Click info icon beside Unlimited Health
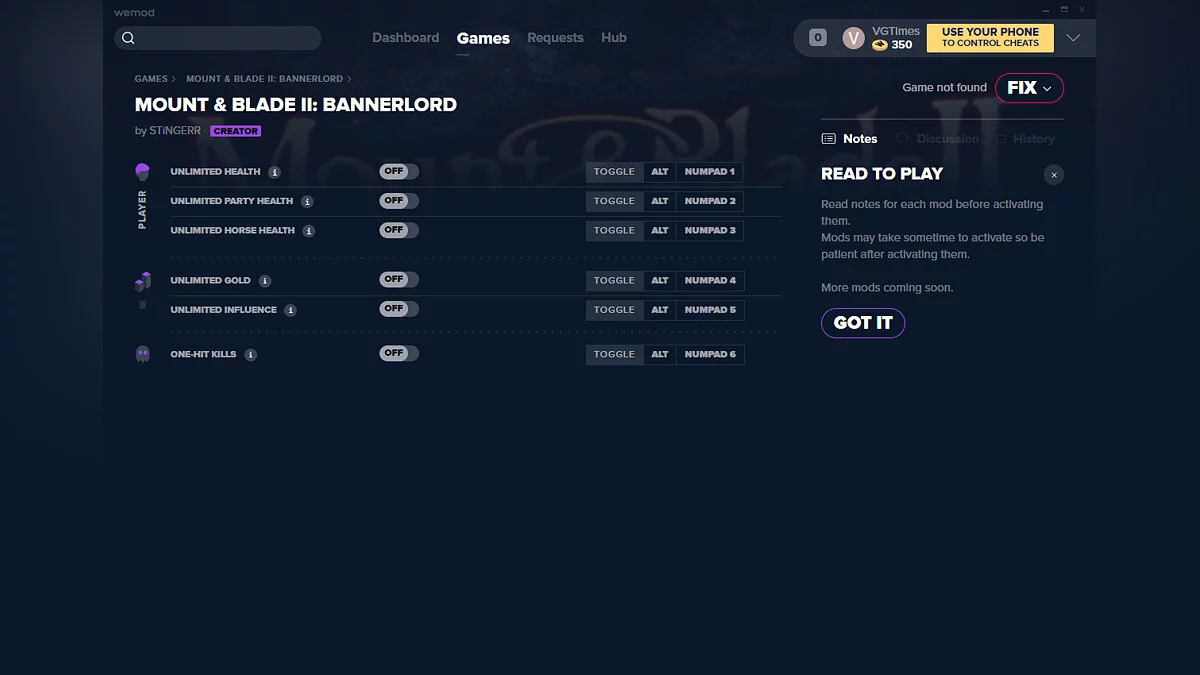Screen dimensions: 1200x675 pos(274,172)
